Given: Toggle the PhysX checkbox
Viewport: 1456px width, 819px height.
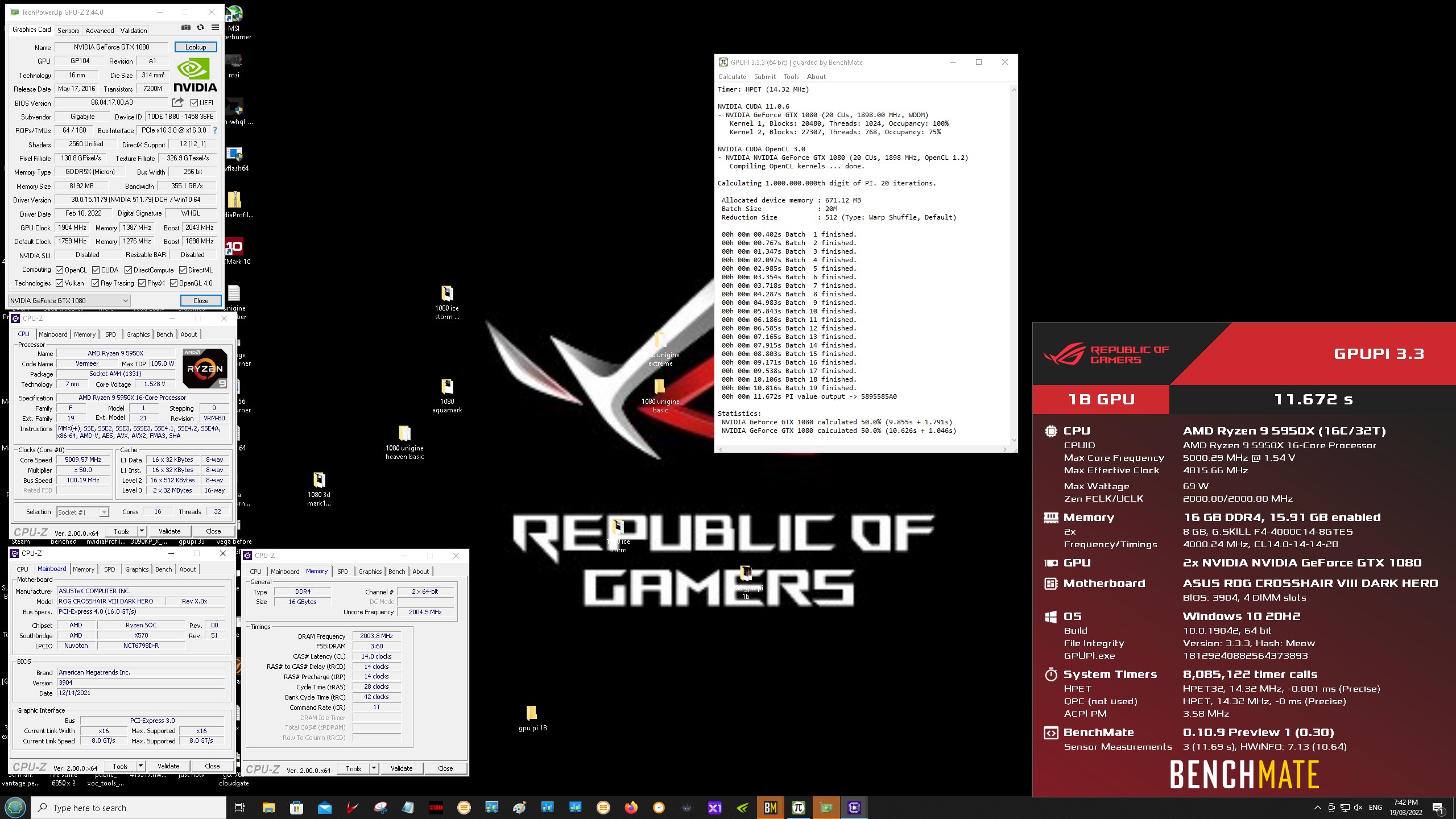Looking at the screenshot, I should [x=142, y=283].
